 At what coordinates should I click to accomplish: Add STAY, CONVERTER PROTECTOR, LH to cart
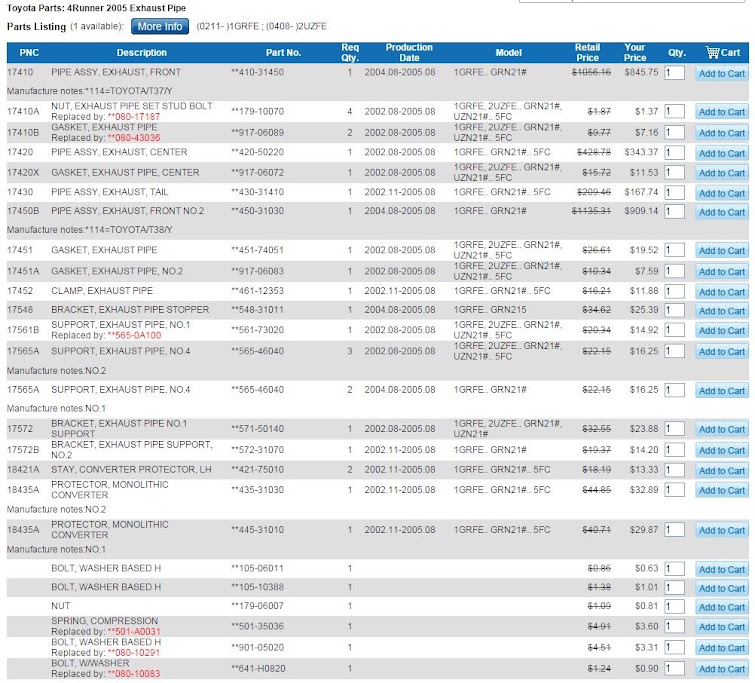[x=722, y=471]
